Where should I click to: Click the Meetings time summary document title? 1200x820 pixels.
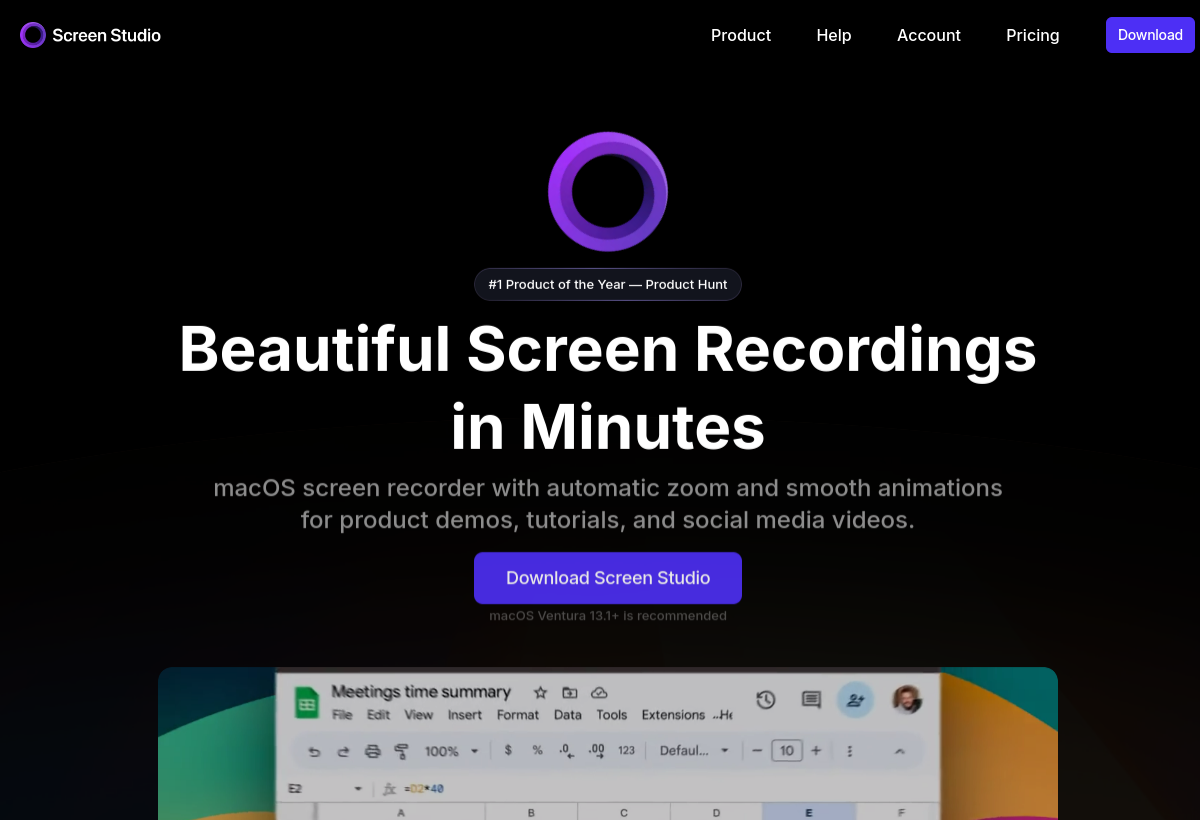(421, 692)
